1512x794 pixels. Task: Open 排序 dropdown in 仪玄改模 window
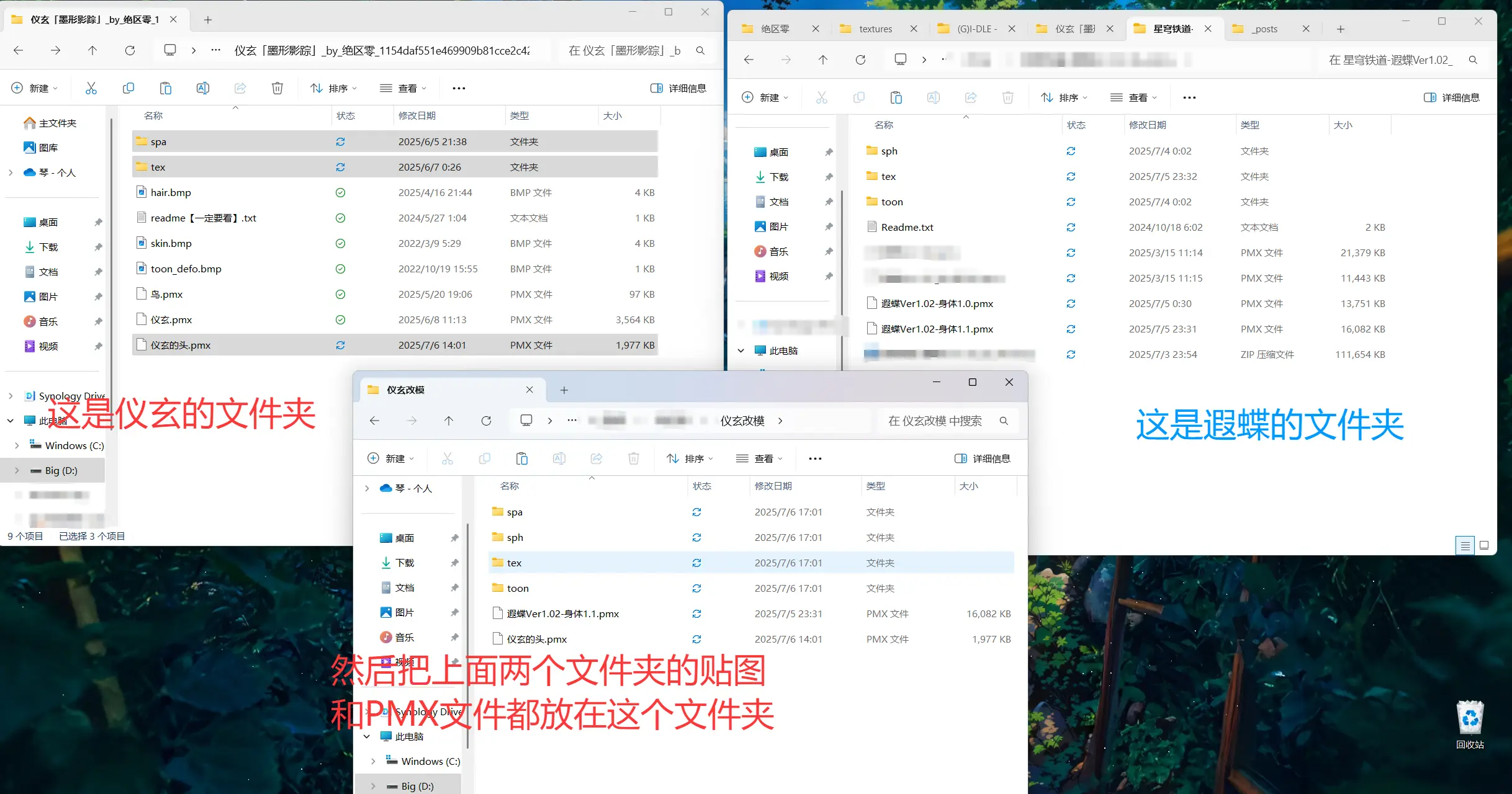coord(690,458)
